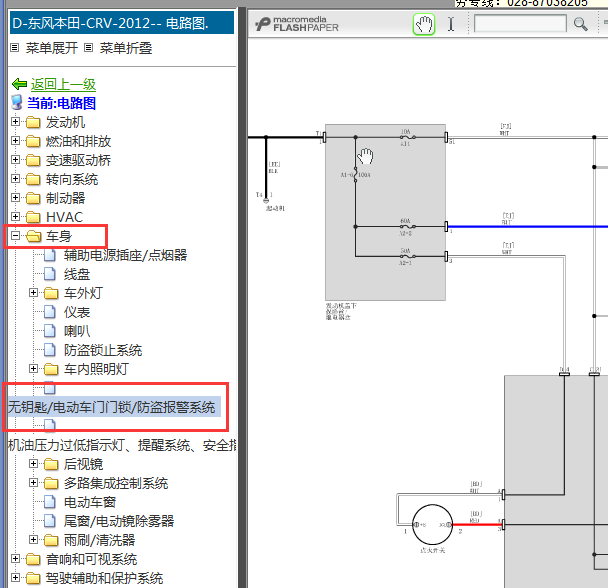Select the text selection I-beam tool
The image size is (608, 588).
click(x=451, y=24)
